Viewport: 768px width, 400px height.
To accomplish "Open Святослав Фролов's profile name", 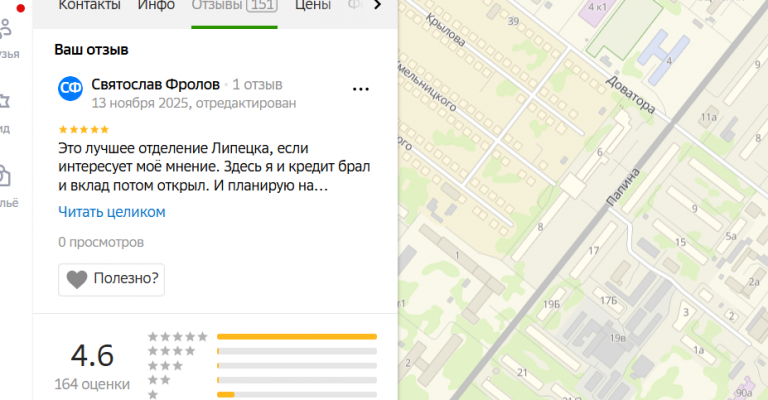I will point(155,84).
